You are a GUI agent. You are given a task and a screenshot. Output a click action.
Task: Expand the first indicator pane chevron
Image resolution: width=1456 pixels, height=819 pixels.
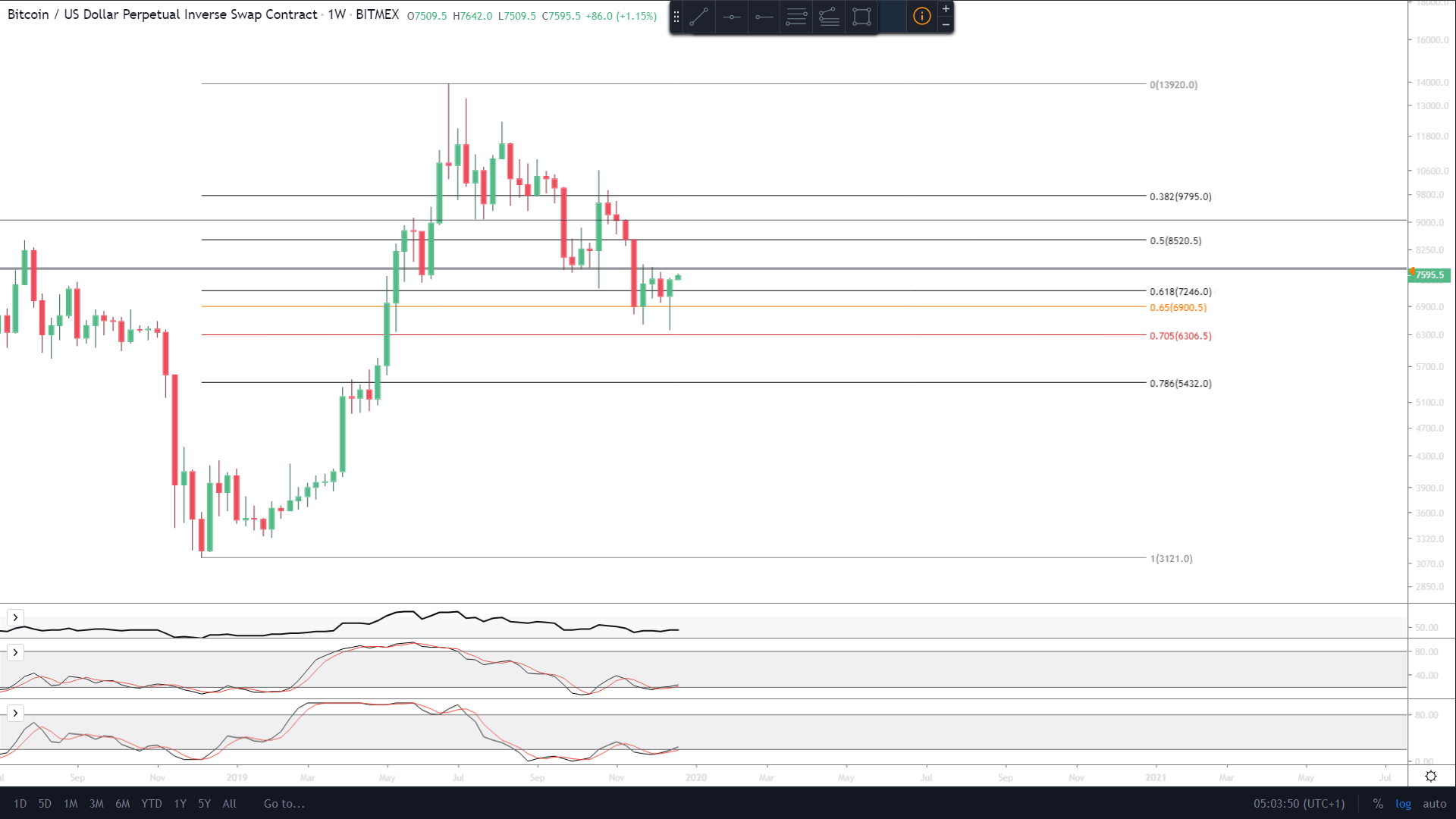coord(15,617)
